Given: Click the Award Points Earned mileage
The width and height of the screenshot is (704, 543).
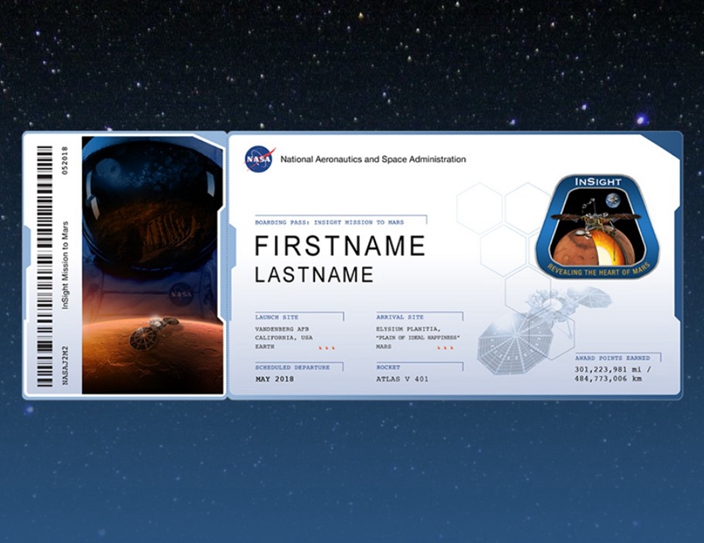Looking at the screenshot, I should coord(613,374).
